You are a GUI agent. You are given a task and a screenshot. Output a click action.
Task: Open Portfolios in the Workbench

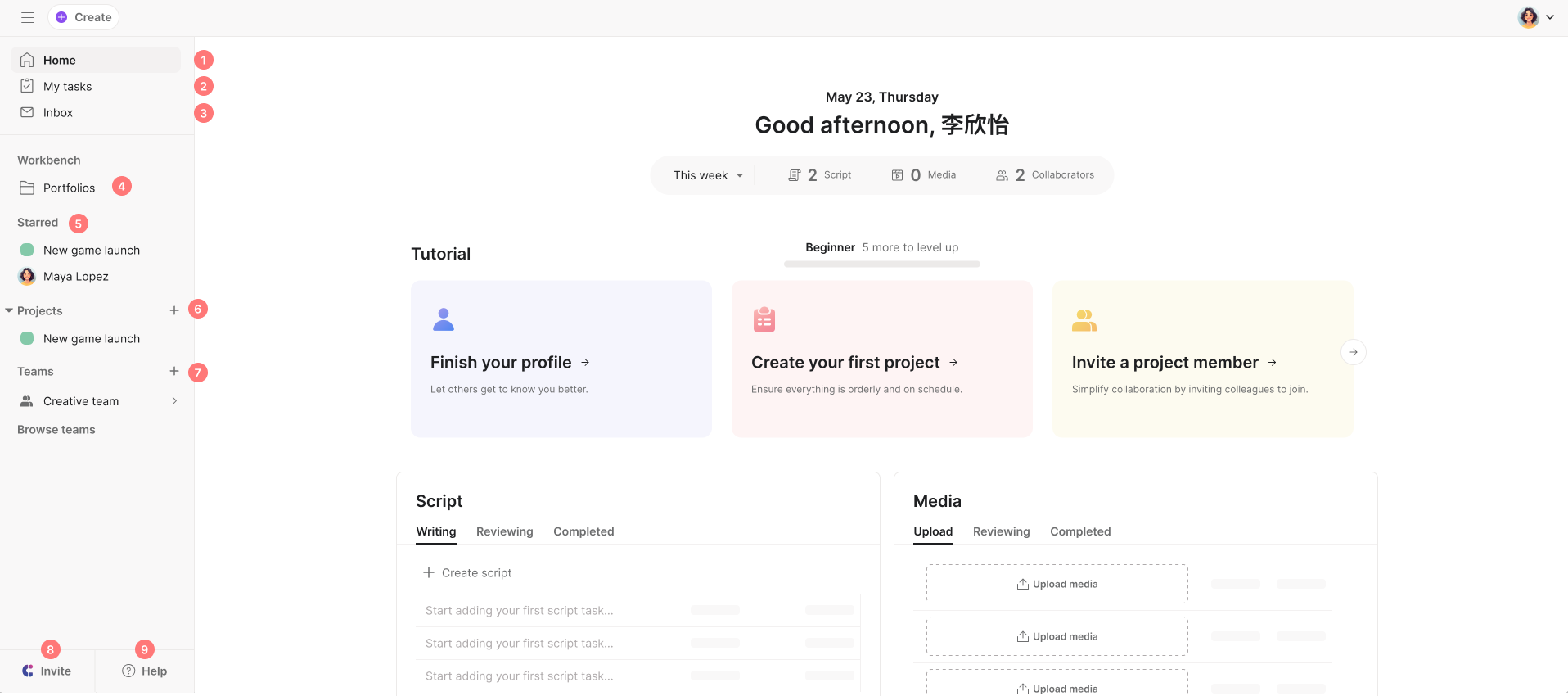coord(69,188)
